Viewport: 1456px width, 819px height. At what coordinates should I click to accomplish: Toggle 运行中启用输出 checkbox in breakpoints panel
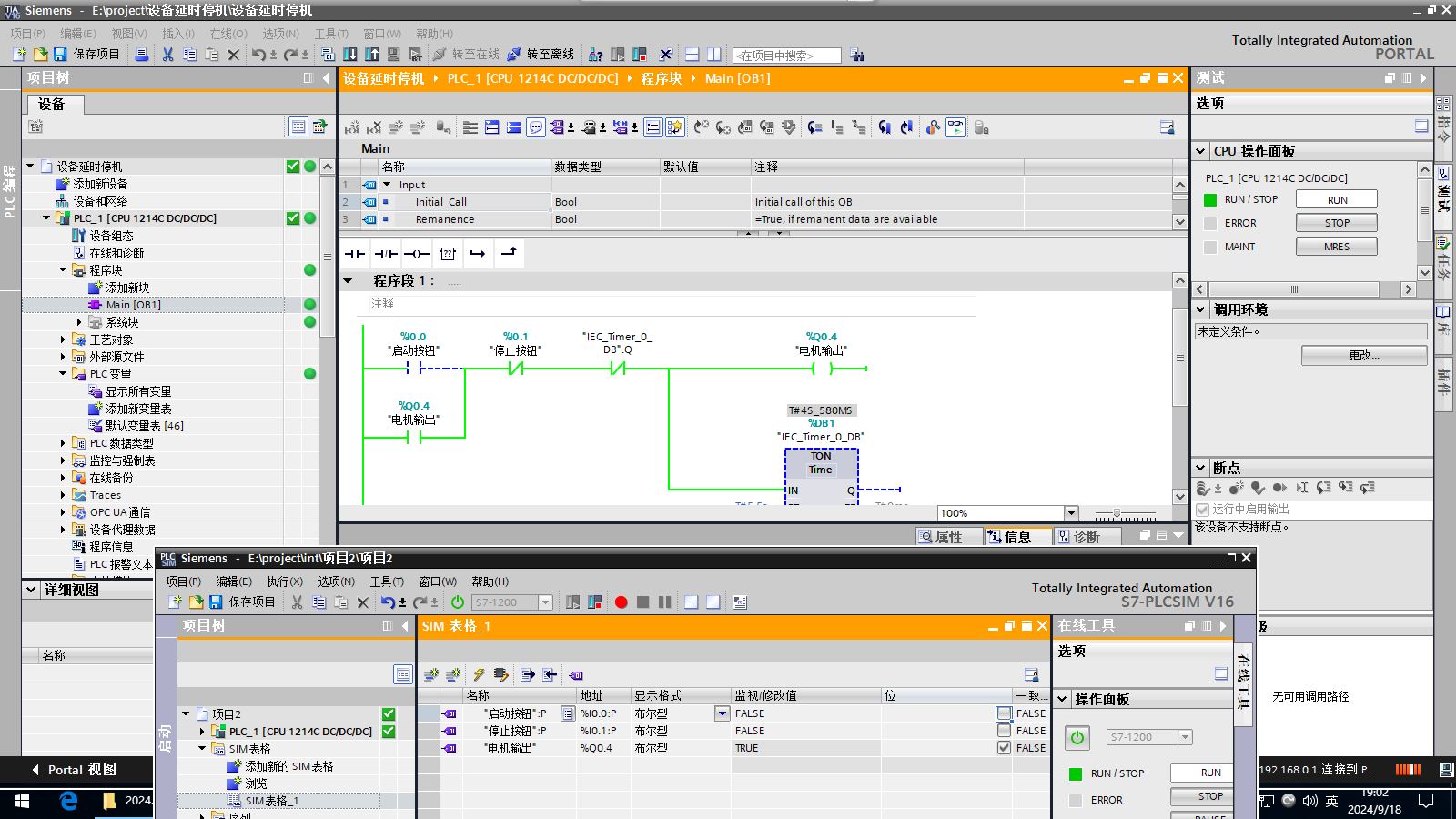click(1203, 510)
